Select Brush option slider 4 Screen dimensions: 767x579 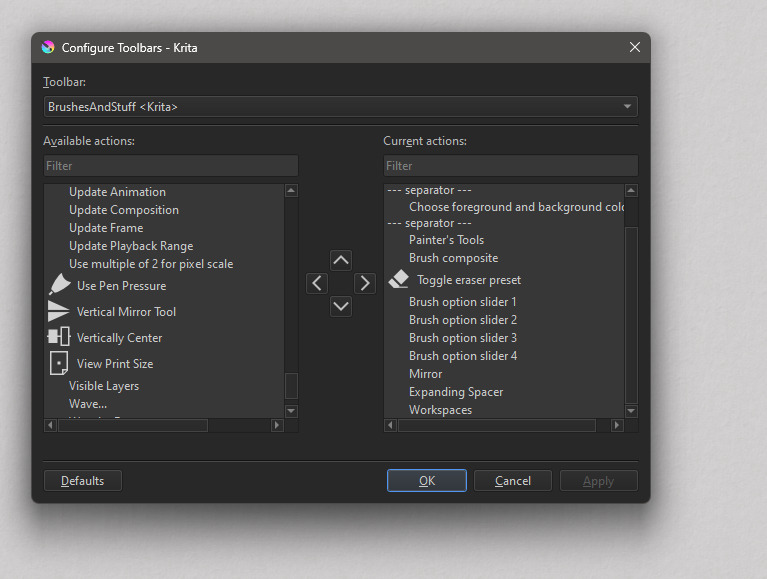coord(463,356)
